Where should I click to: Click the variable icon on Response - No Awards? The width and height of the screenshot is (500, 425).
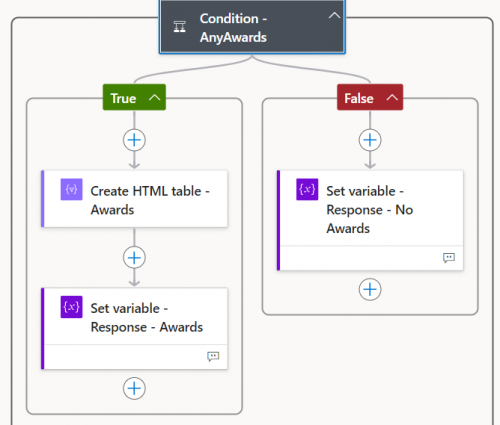pos(307,189)
